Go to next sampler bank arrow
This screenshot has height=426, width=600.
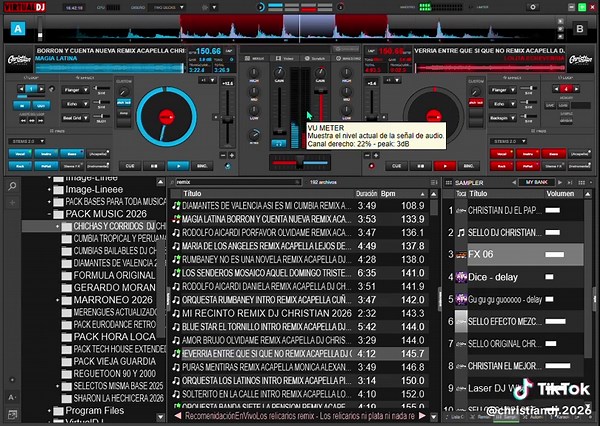[x=560, y=183]
